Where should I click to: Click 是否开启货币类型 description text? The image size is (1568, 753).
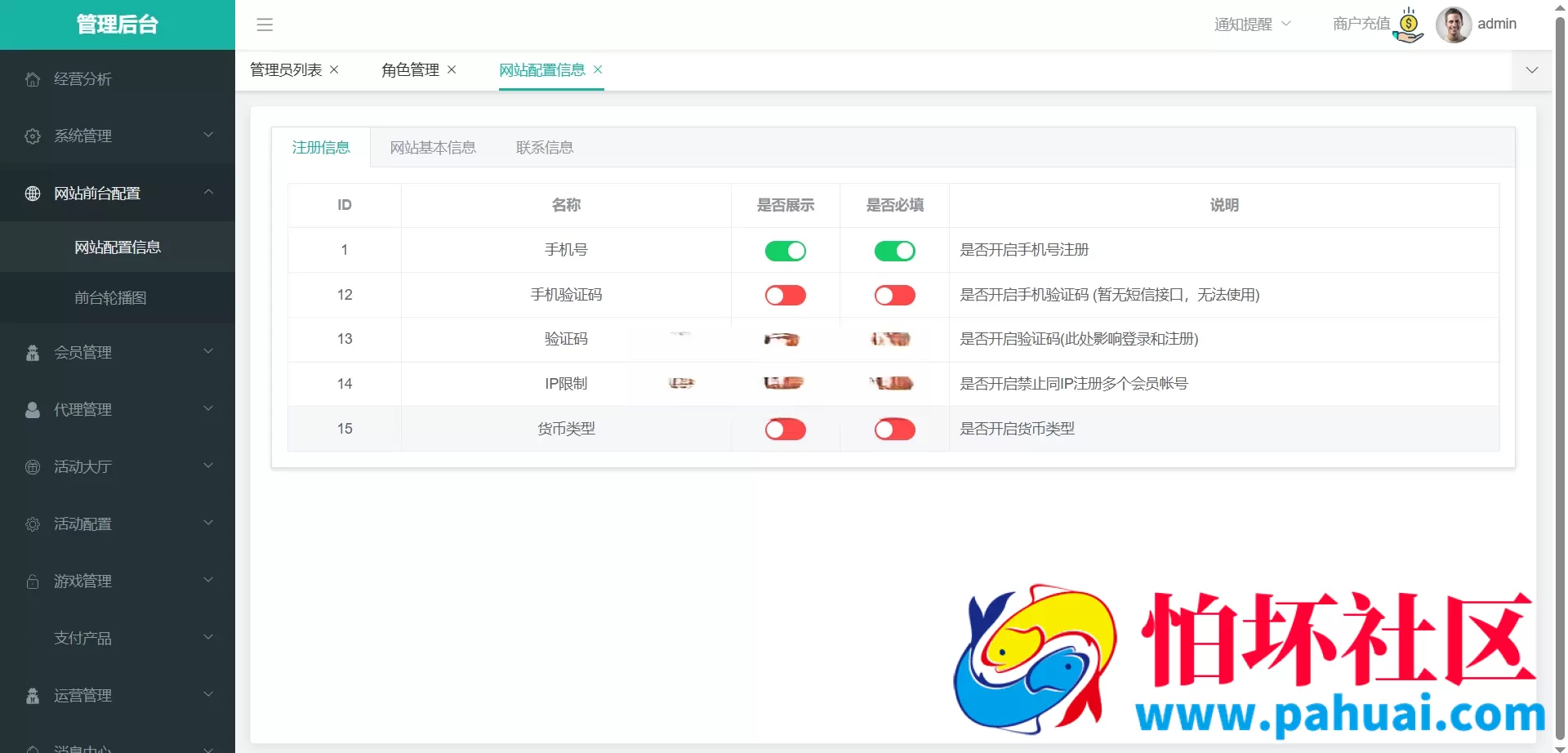(1017, 429)
